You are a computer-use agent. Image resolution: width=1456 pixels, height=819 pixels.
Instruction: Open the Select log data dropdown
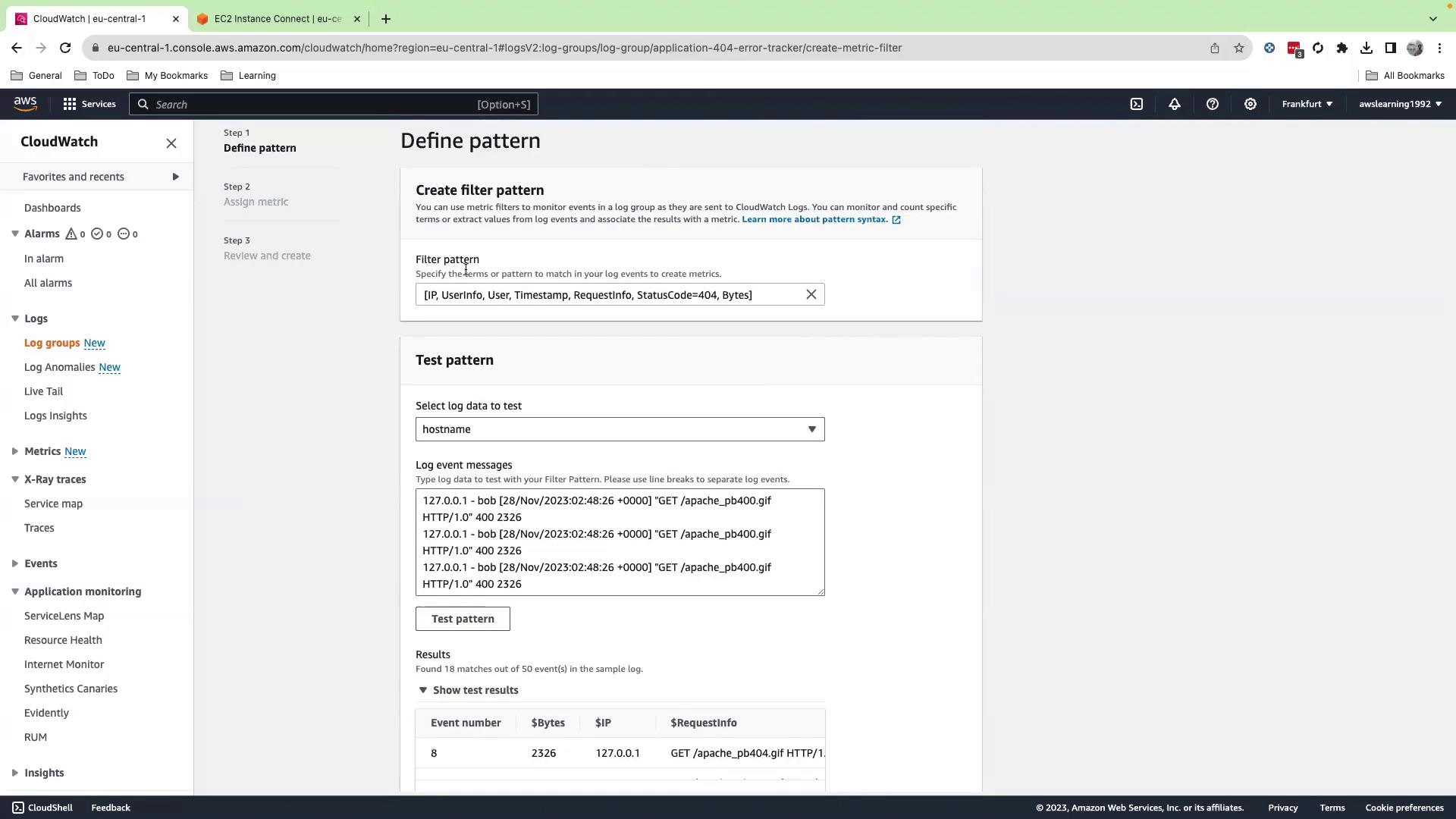tap(620, 429)
